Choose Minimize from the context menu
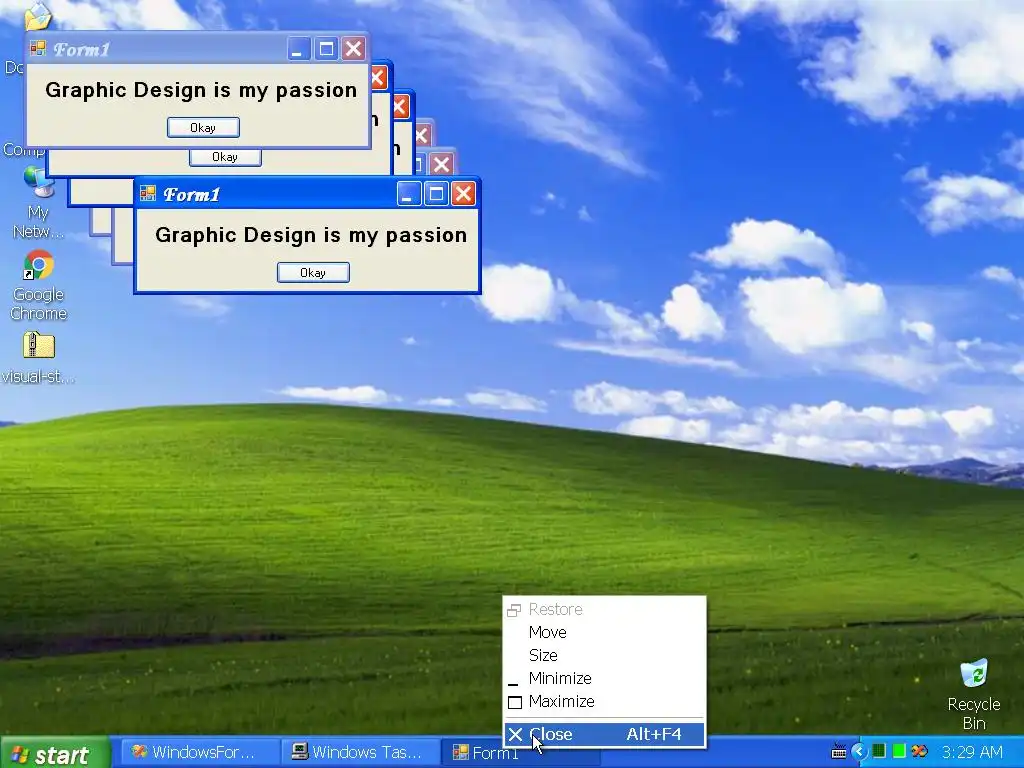 tap(604, 678)
